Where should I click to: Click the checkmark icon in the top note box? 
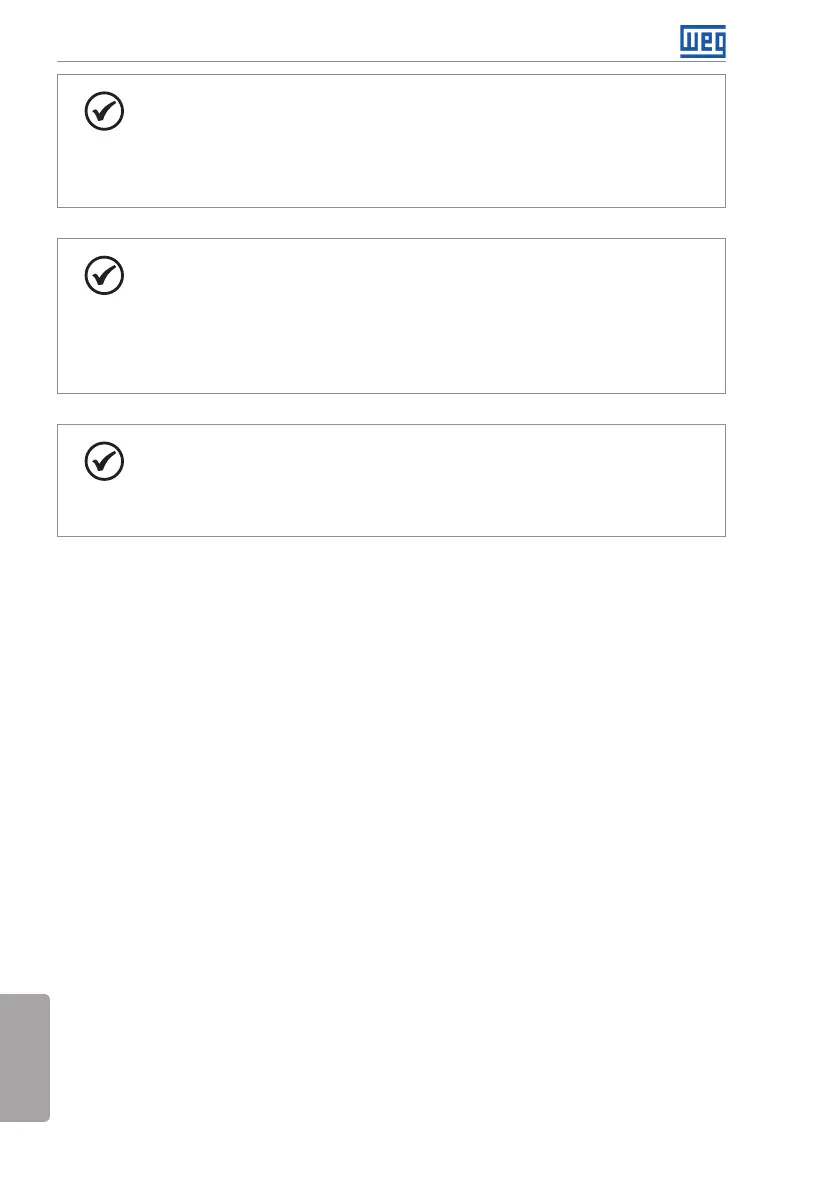click(105, 112)
